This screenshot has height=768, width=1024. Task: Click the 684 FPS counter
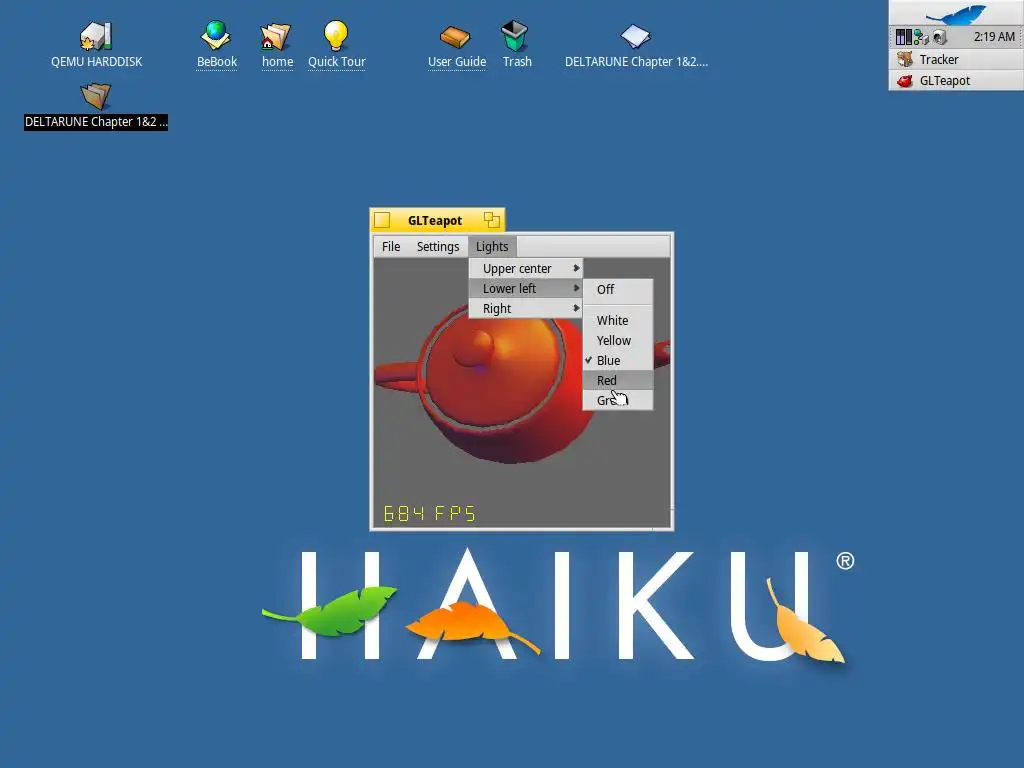(x=430, y=514)
